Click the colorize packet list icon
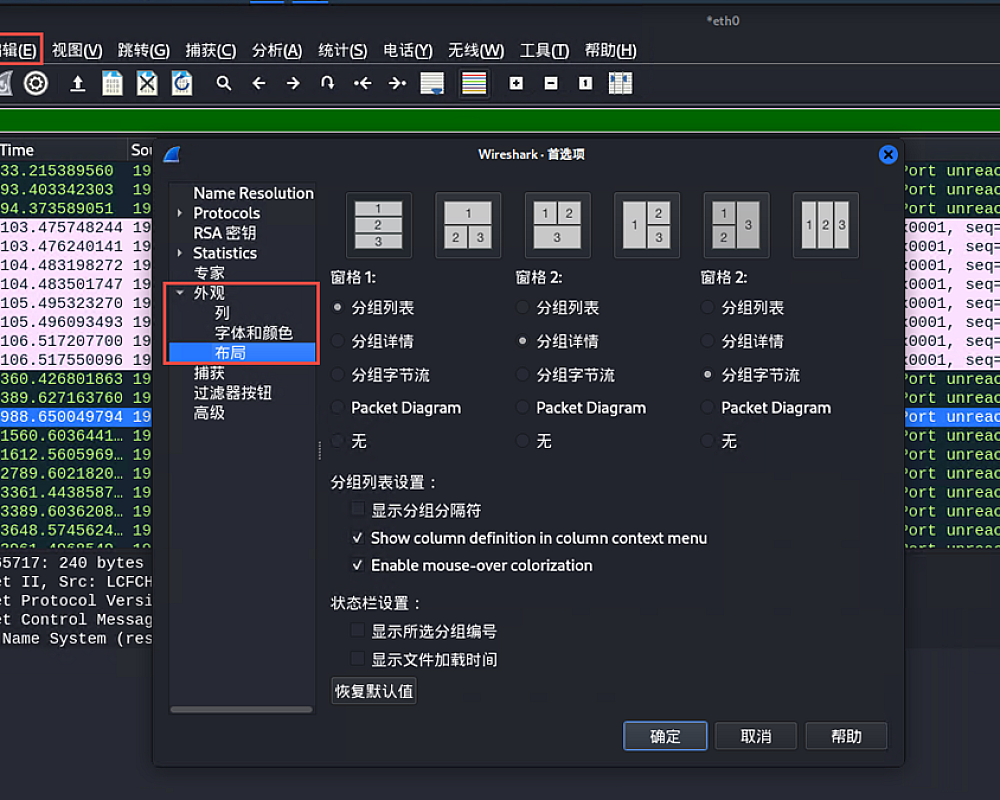 point(474,83)
